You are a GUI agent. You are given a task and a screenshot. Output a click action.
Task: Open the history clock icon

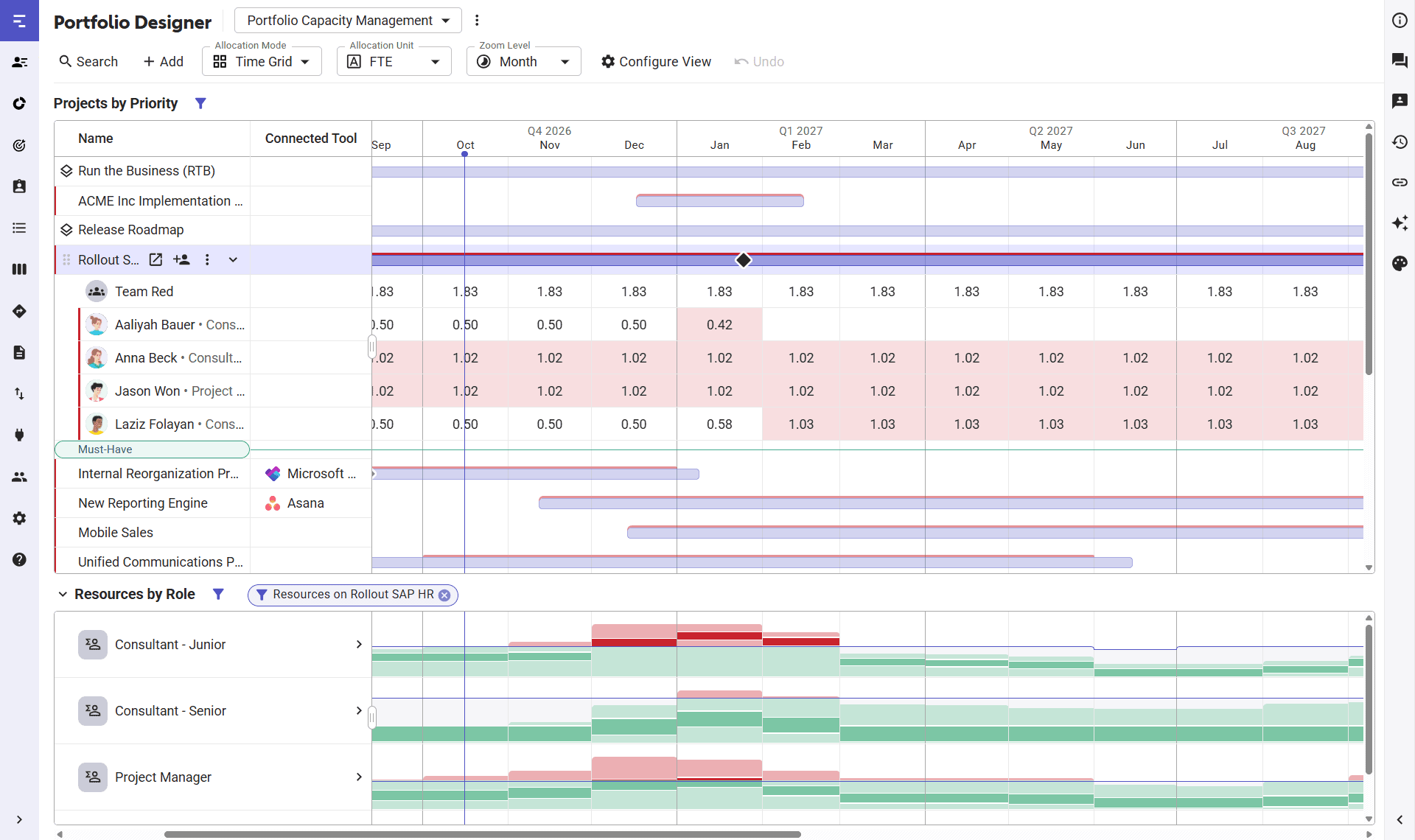coord(1400,141)
